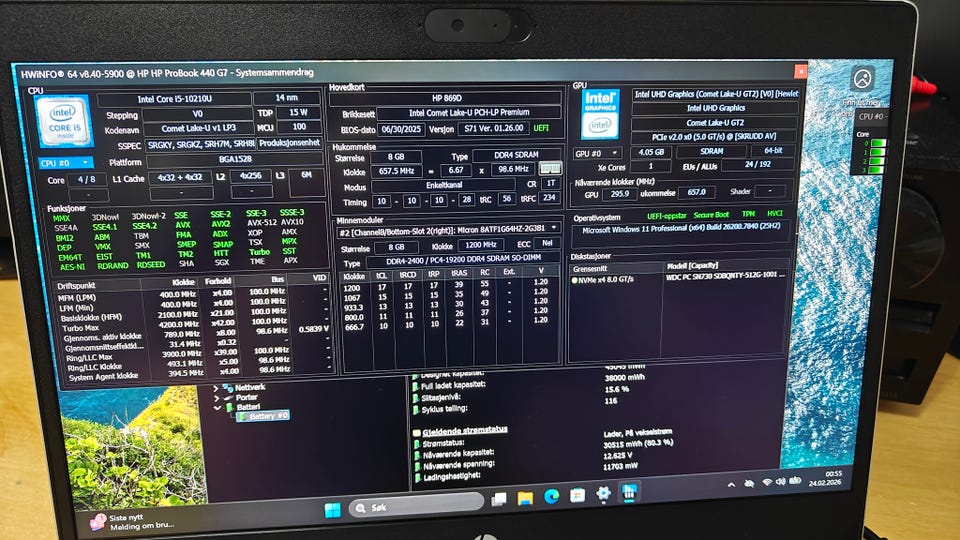Open the GPU #0 selector dropdown
960x540 pixels.
(597, 153)
